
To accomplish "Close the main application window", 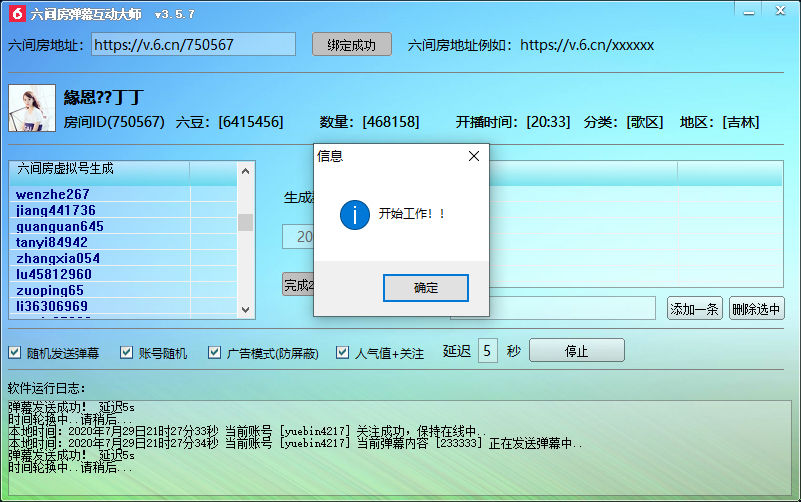I will tap(780, 11).
